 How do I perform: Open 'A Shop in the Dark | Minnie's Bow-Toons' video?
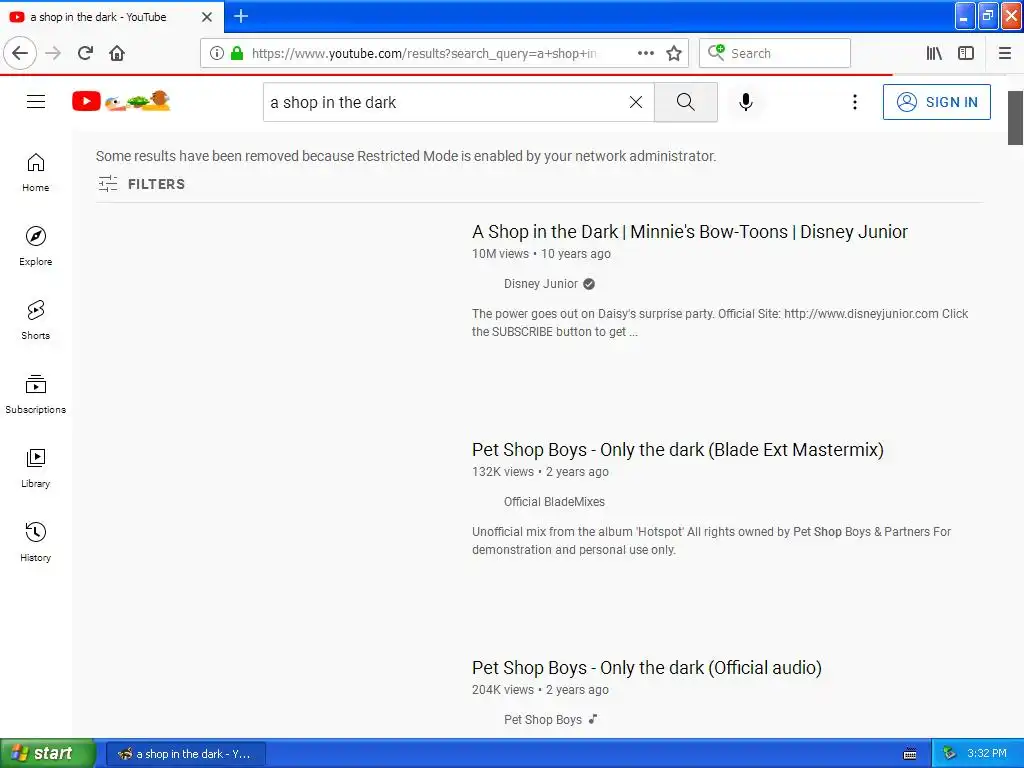point(690,232)
